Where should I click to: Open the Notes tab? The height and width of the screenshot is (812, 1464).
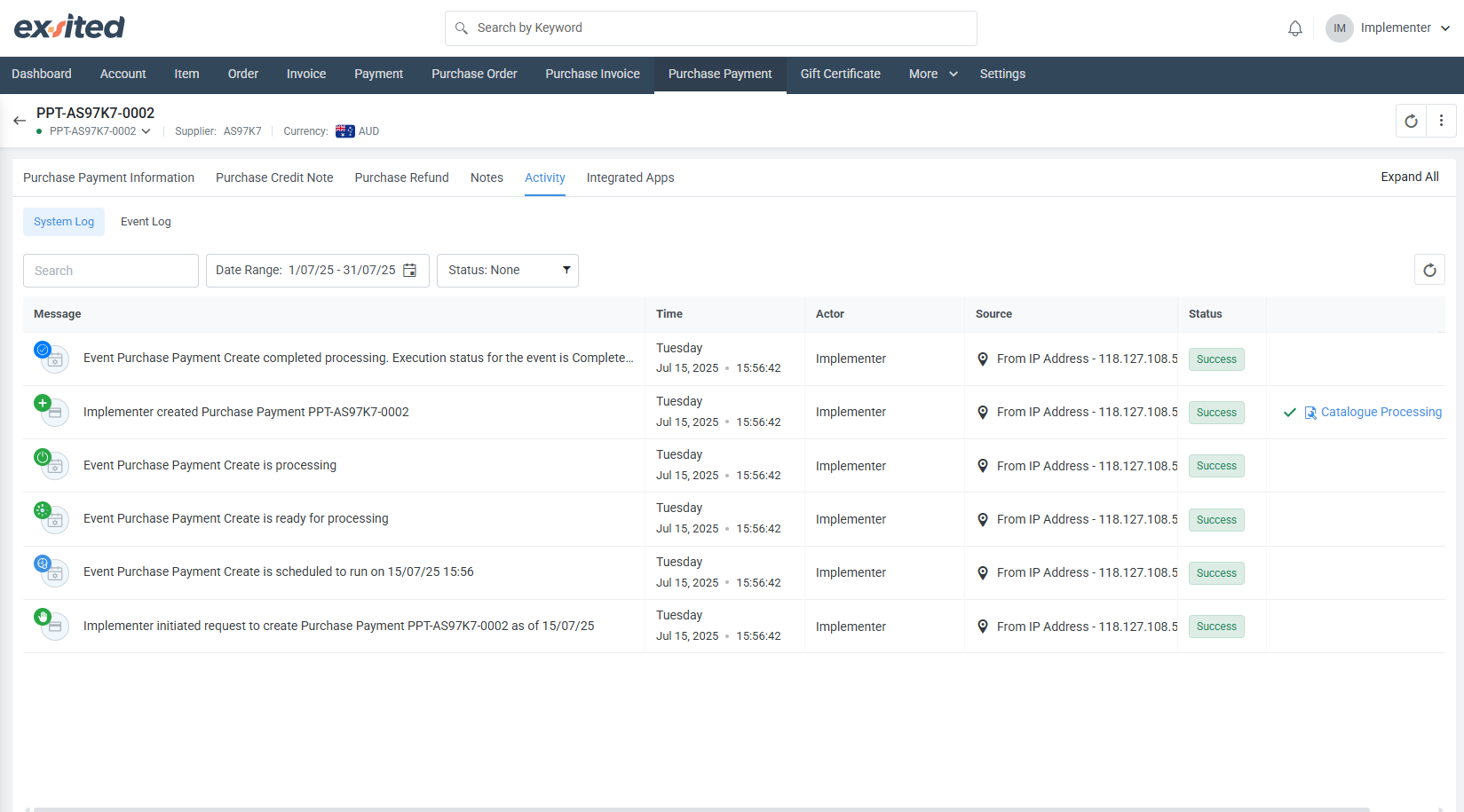point(487,177)
